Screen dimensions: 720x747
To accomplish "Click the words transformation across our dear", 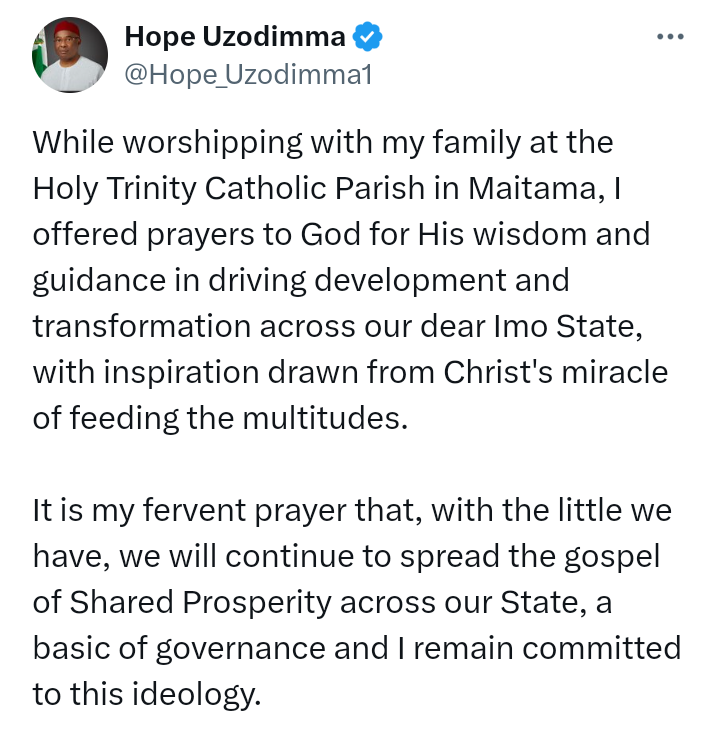I will click(x=259, y=326).
